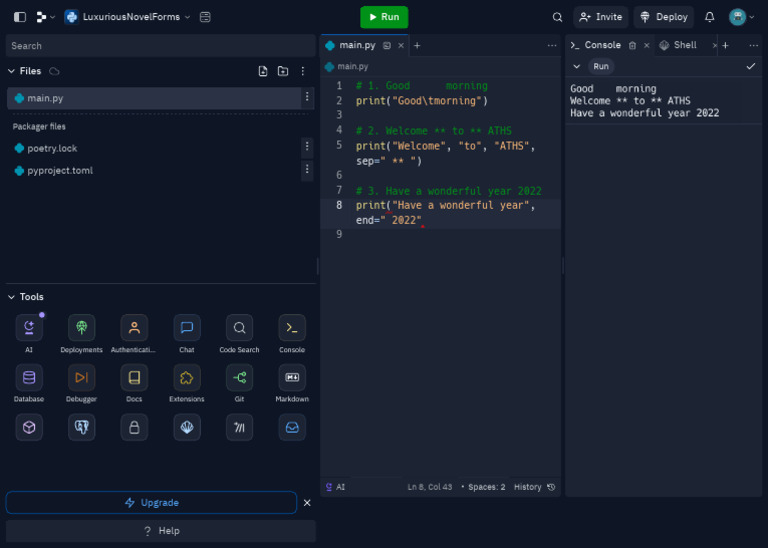Image resolution: width=768 pixels, height=548 pixels.
Task: Open the Extensions tool
Action: pos(186,377)
